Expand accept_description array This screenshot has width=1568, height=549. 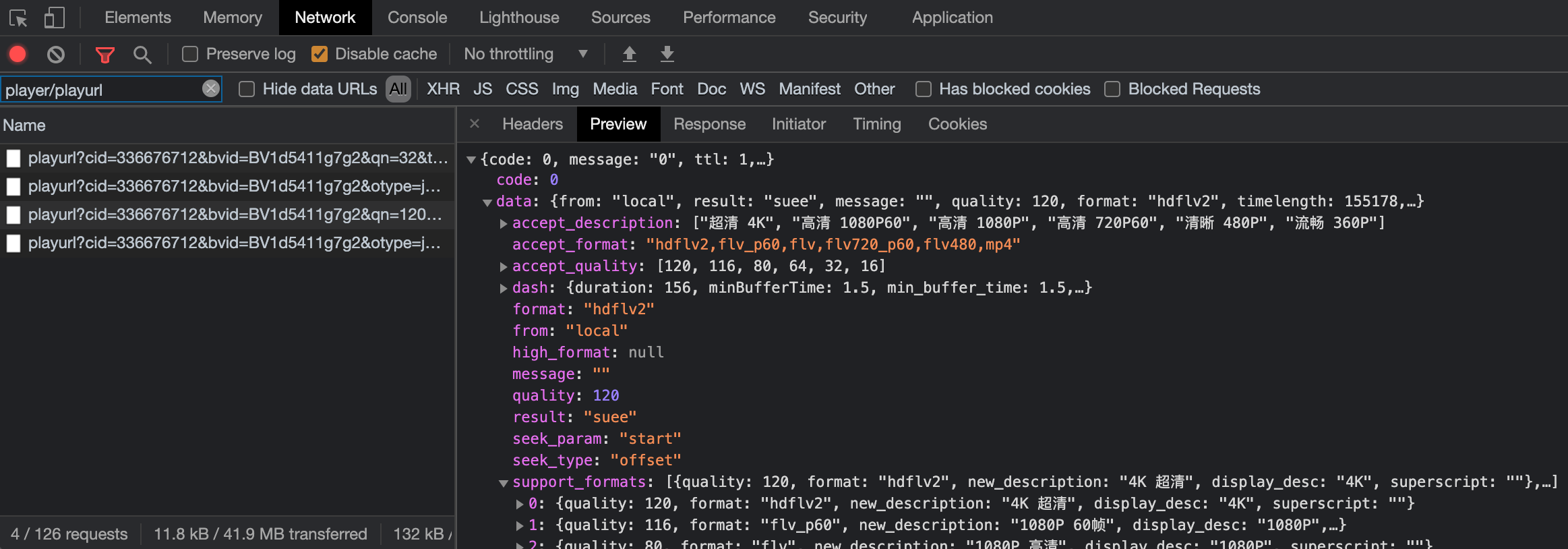pyautogui.click(x=504, y=223)
